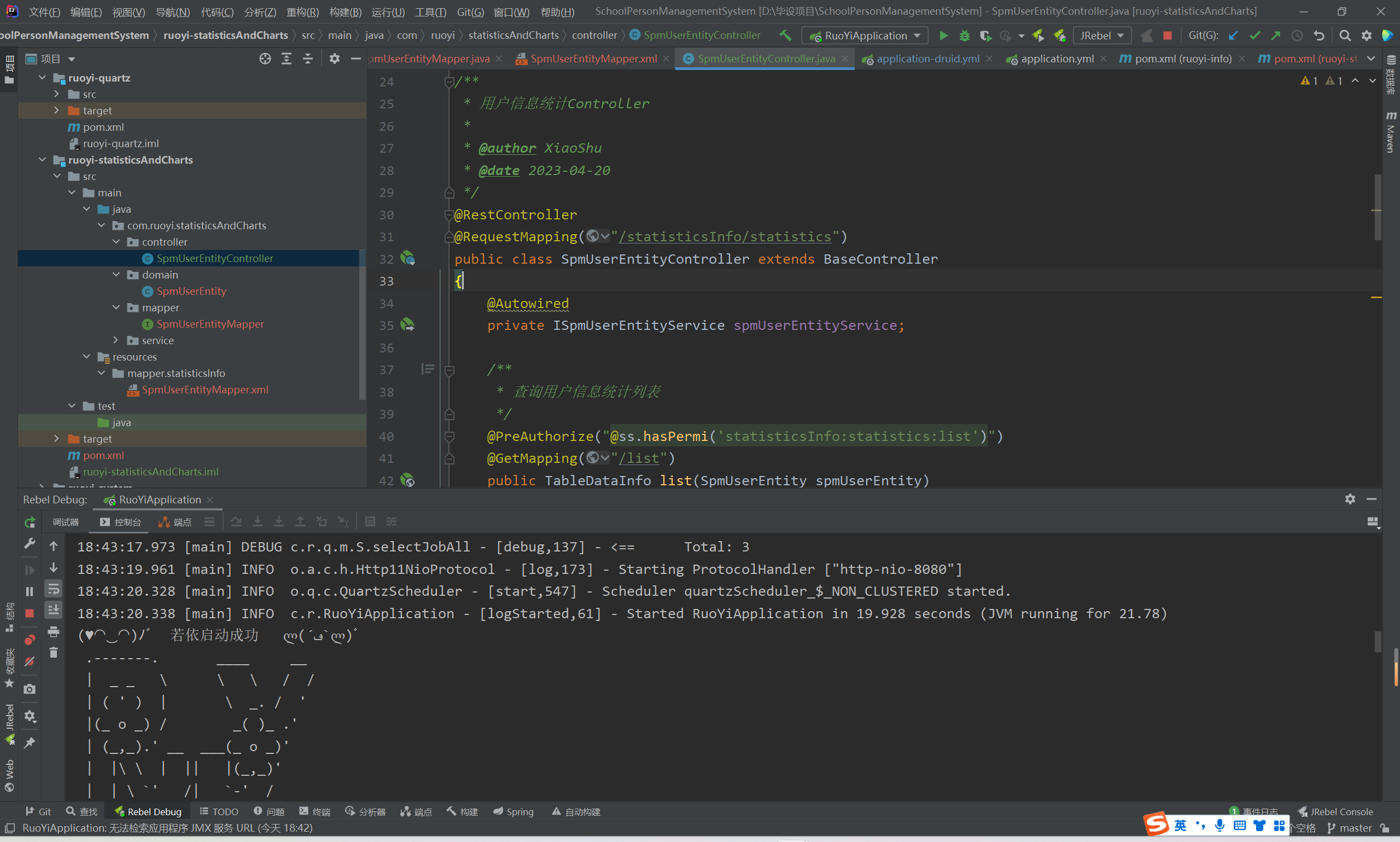Switch to application-druid.yml editor tab
Image resolution: width=1400 pixels, height=842 pixels.
coord(927,59)
